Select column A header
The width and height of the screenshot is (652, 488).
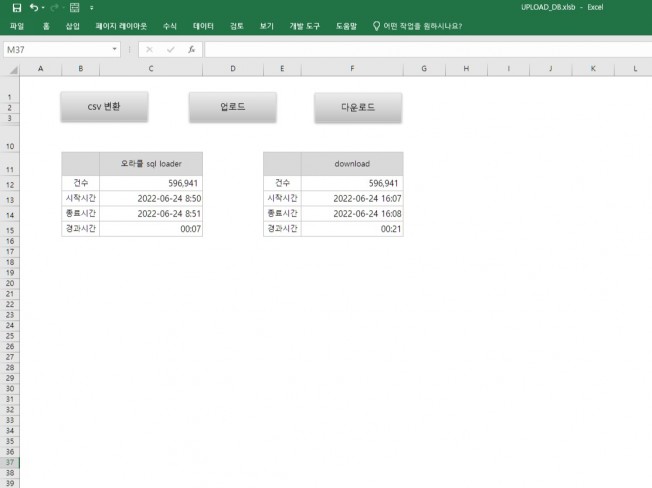(x=40, y=69)
